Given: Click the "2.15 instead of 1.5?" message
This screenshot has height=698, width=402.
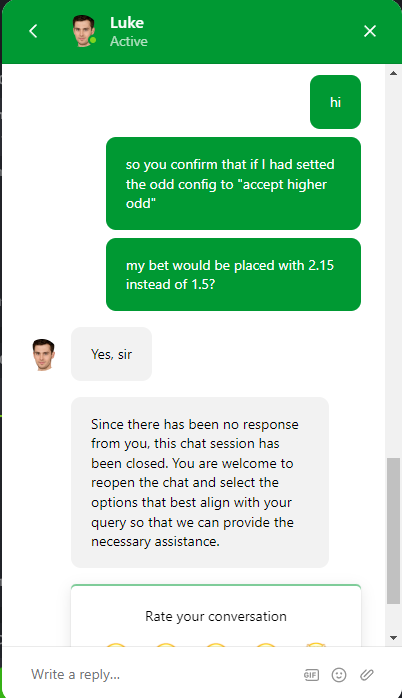Looking at the screenshot, I should point(233,274).
